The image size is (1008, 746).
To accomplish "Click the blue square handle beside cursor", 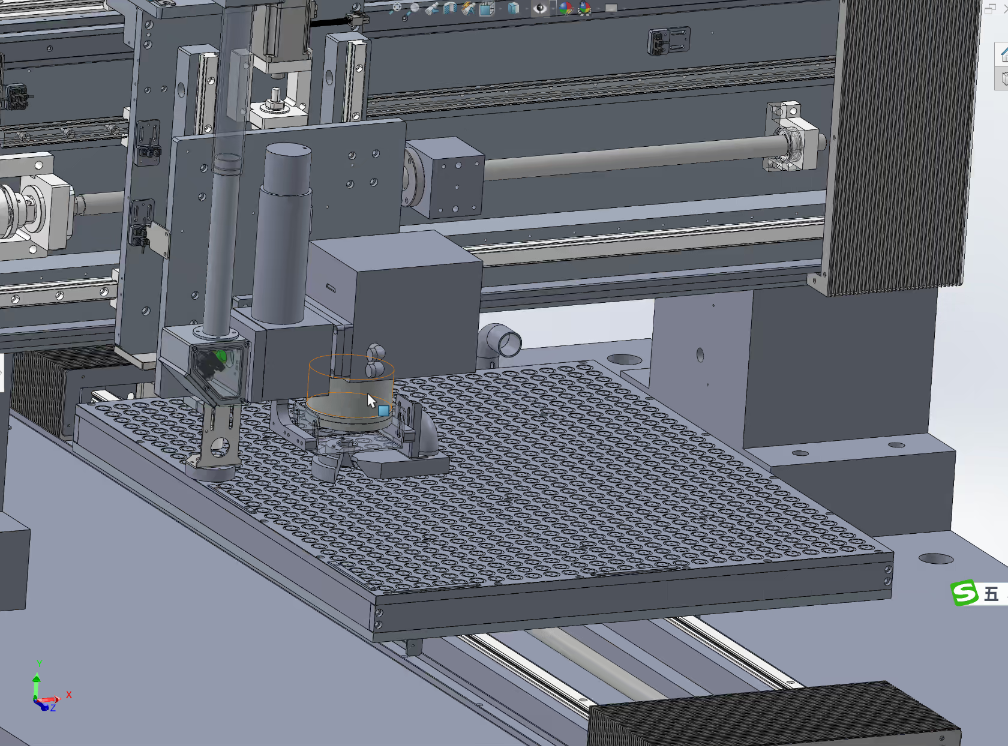I will click(x=383, y=410).
